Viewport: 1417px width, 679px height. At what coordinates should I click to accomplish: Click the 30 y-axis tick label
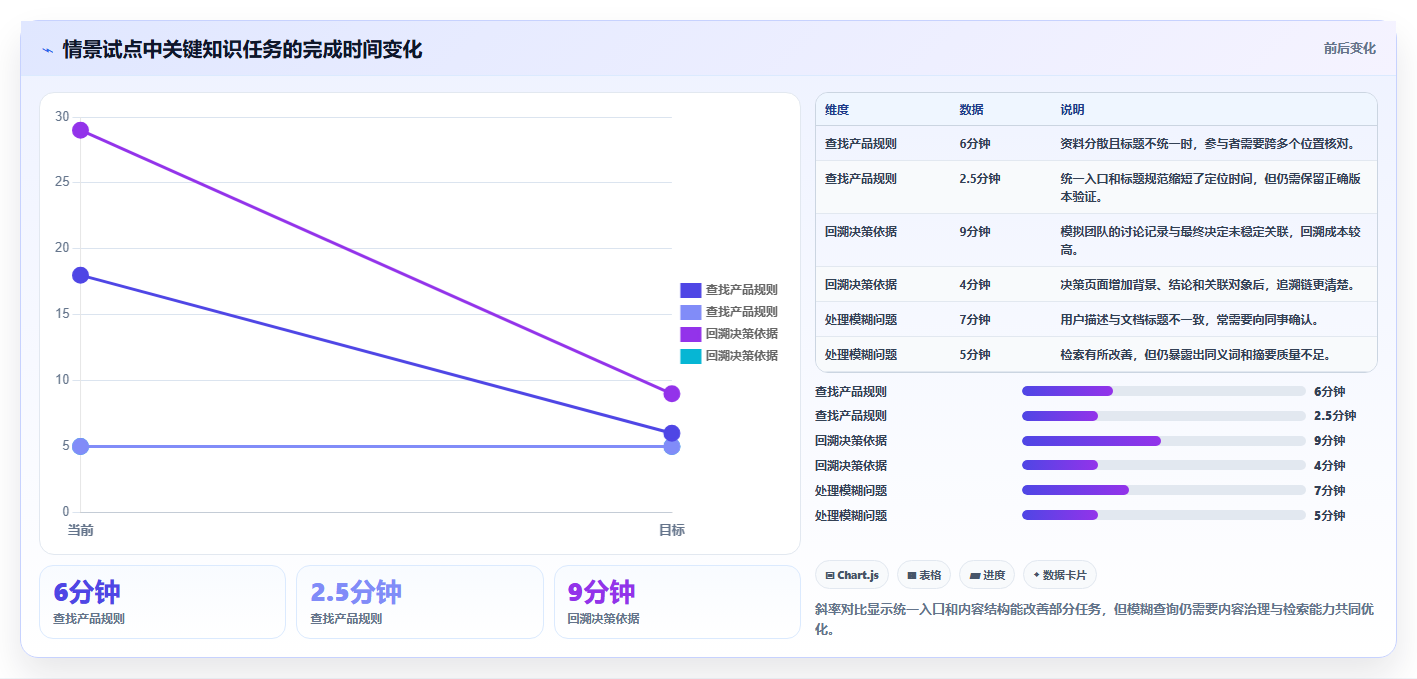pos(62,117)
